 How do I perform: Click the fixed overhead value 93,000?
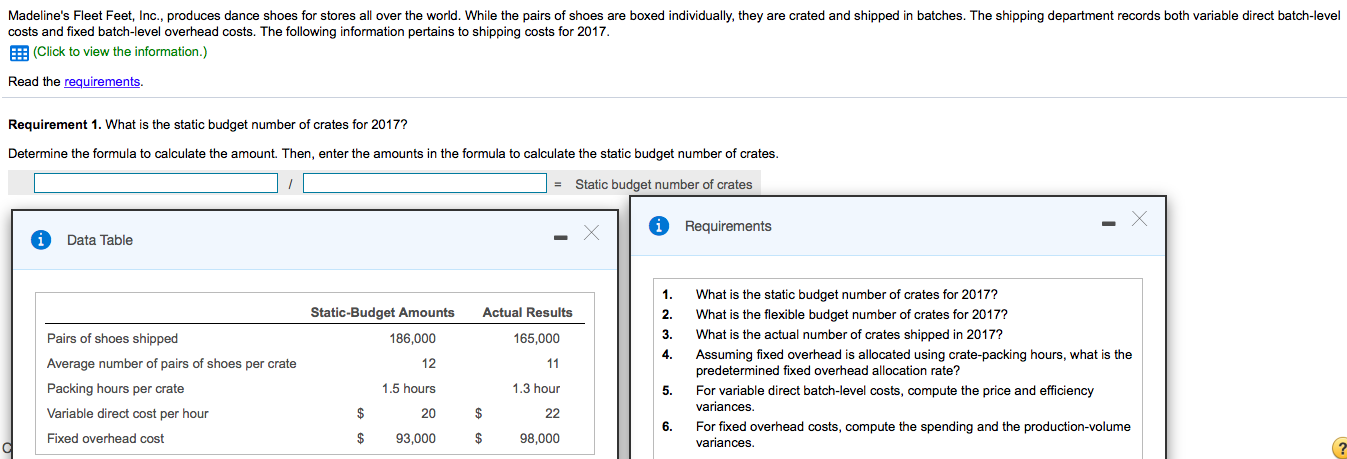click(x=416, y=439)
